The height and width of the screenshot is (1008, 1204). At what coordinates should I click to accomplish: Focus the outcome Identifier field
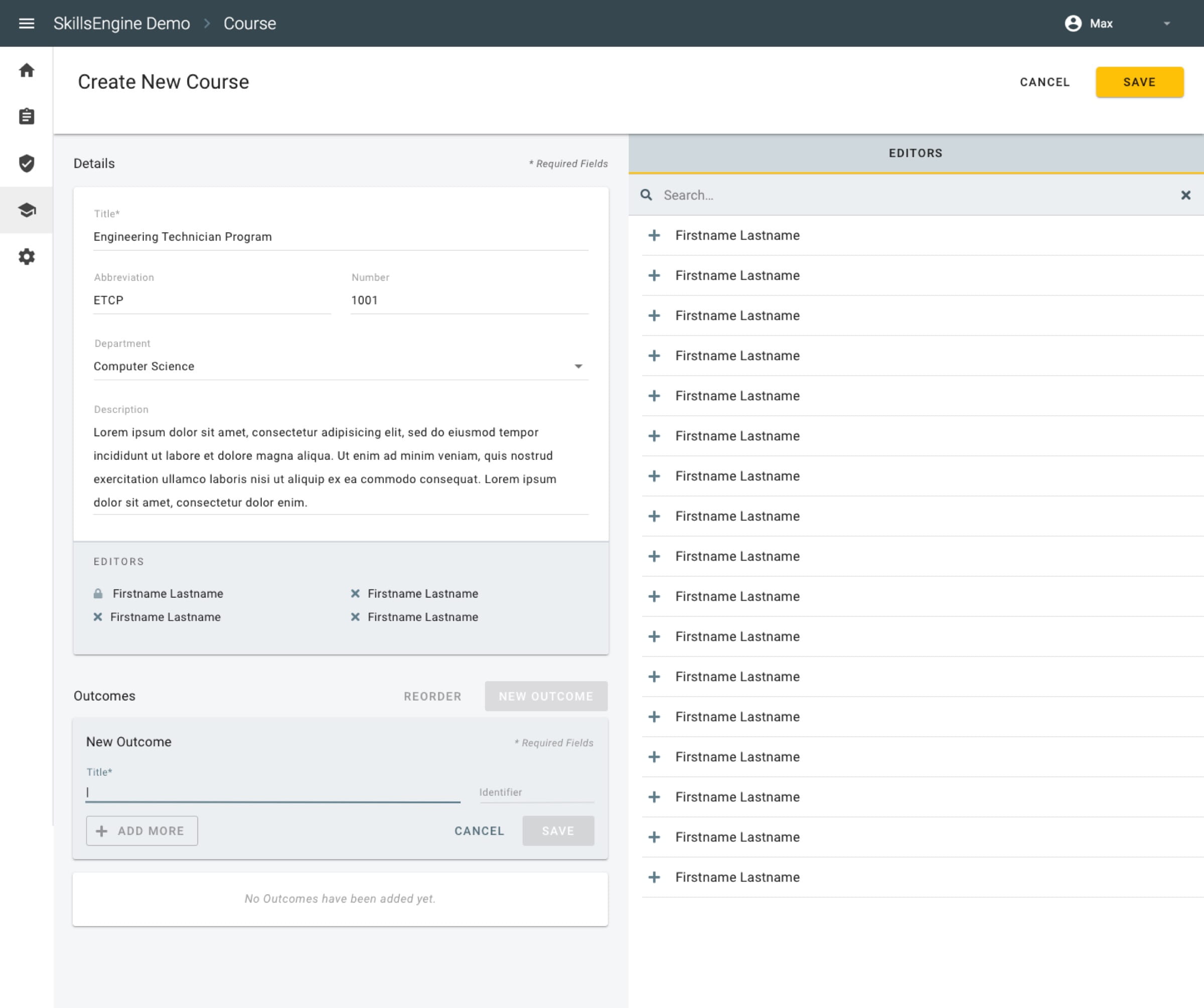537,792
